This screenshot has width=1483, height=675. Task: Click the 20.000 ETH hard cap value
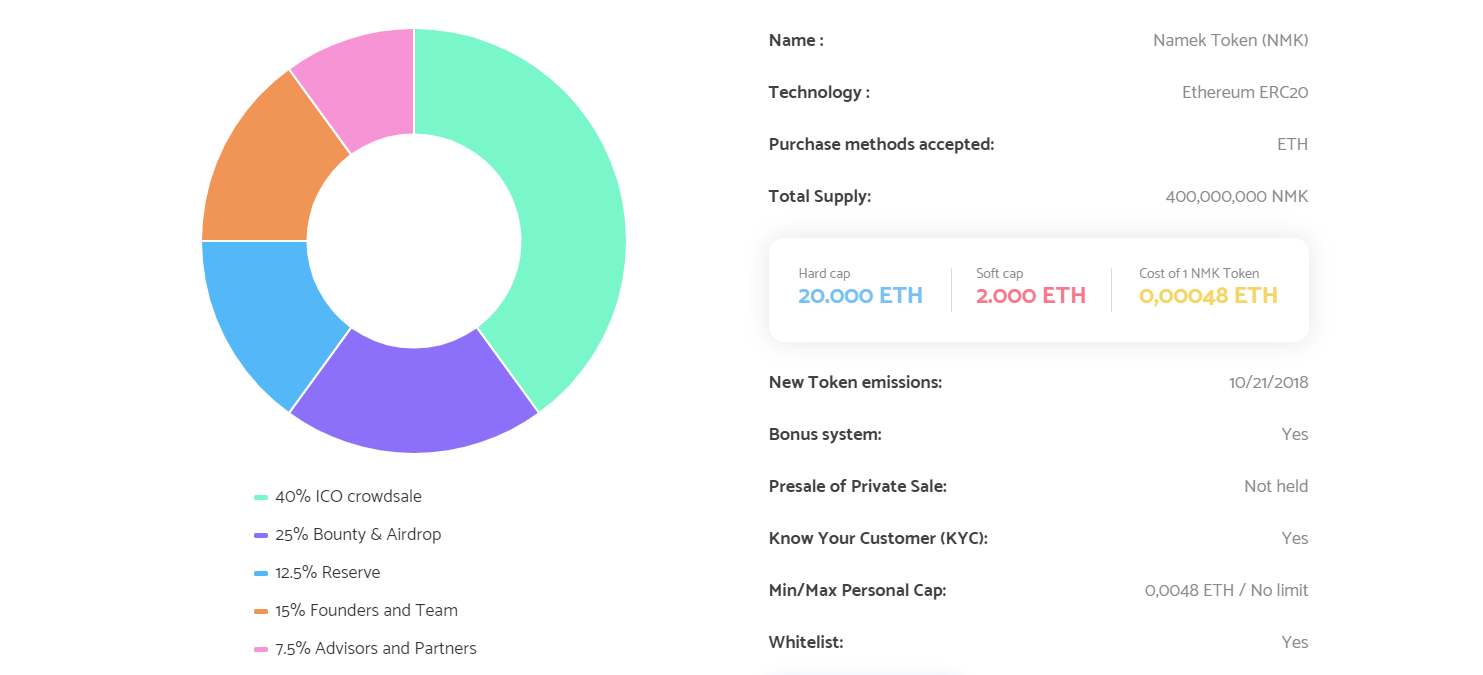click(860, 296)
